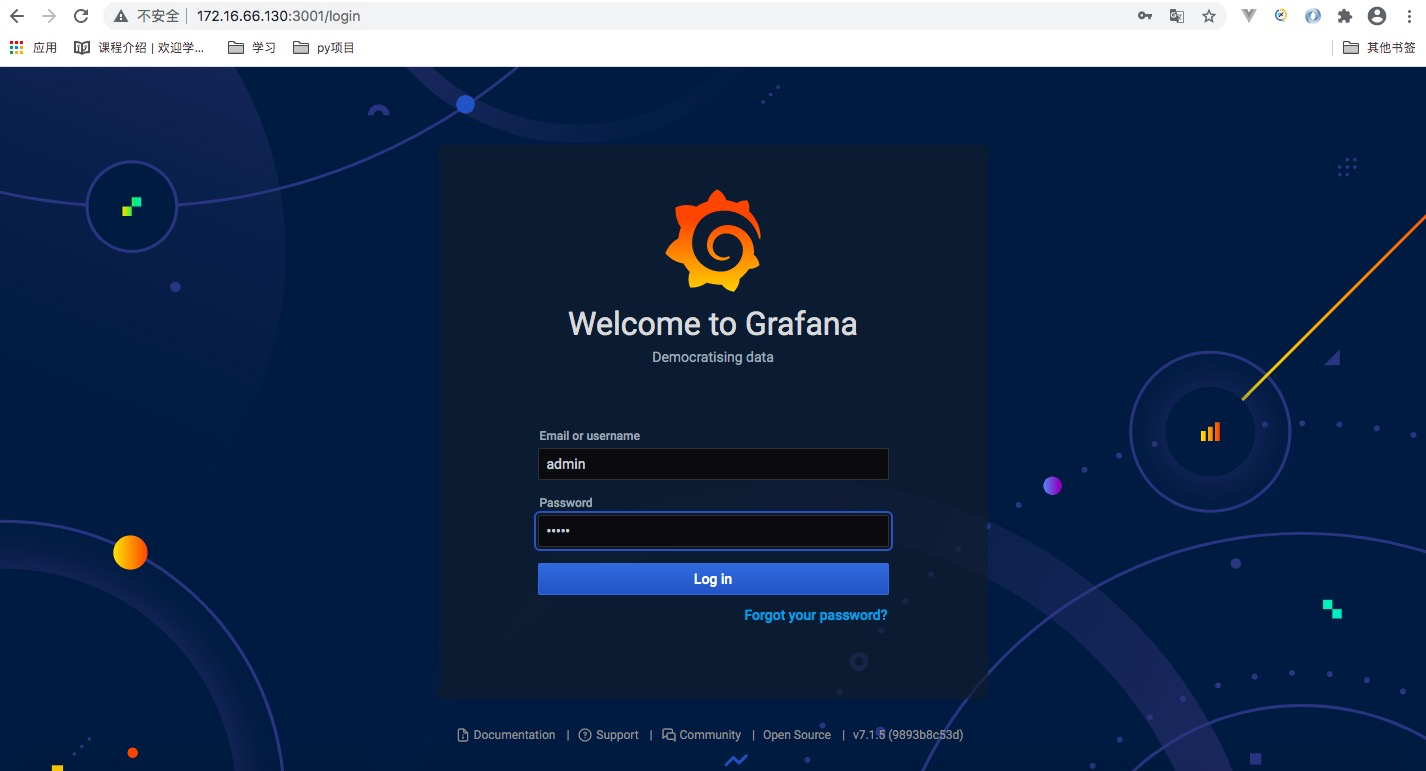Click the not-secure warning triangle icon
1426x771 pixels.
(121, 16)
